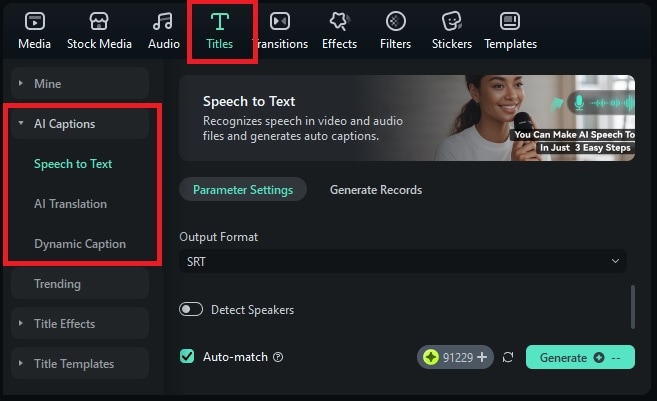
Task: Add credits using the 91229 plus button
Action: [482, 357]
